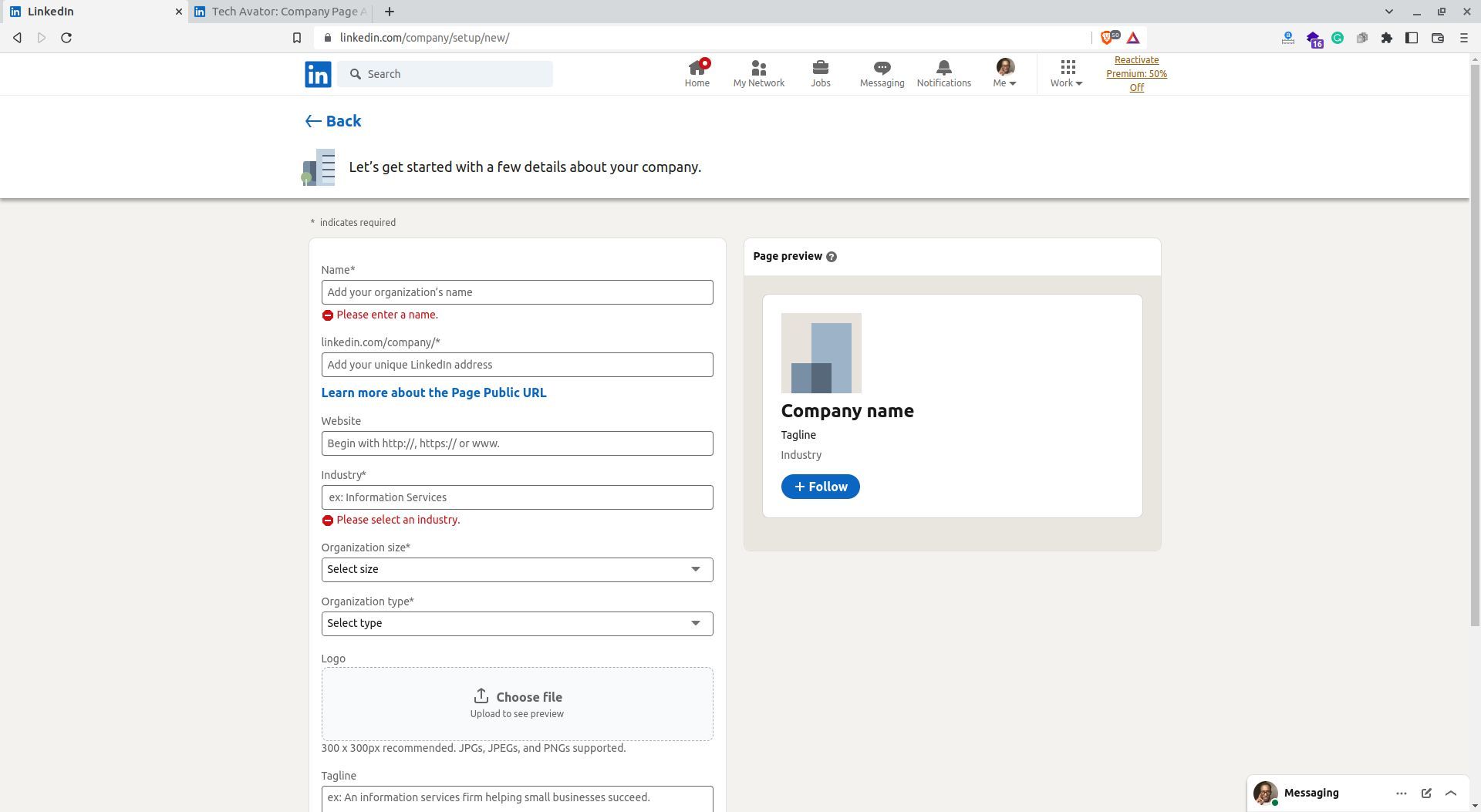Click the Follow button in page preview
1481x812 pixels.
point(820,487)
